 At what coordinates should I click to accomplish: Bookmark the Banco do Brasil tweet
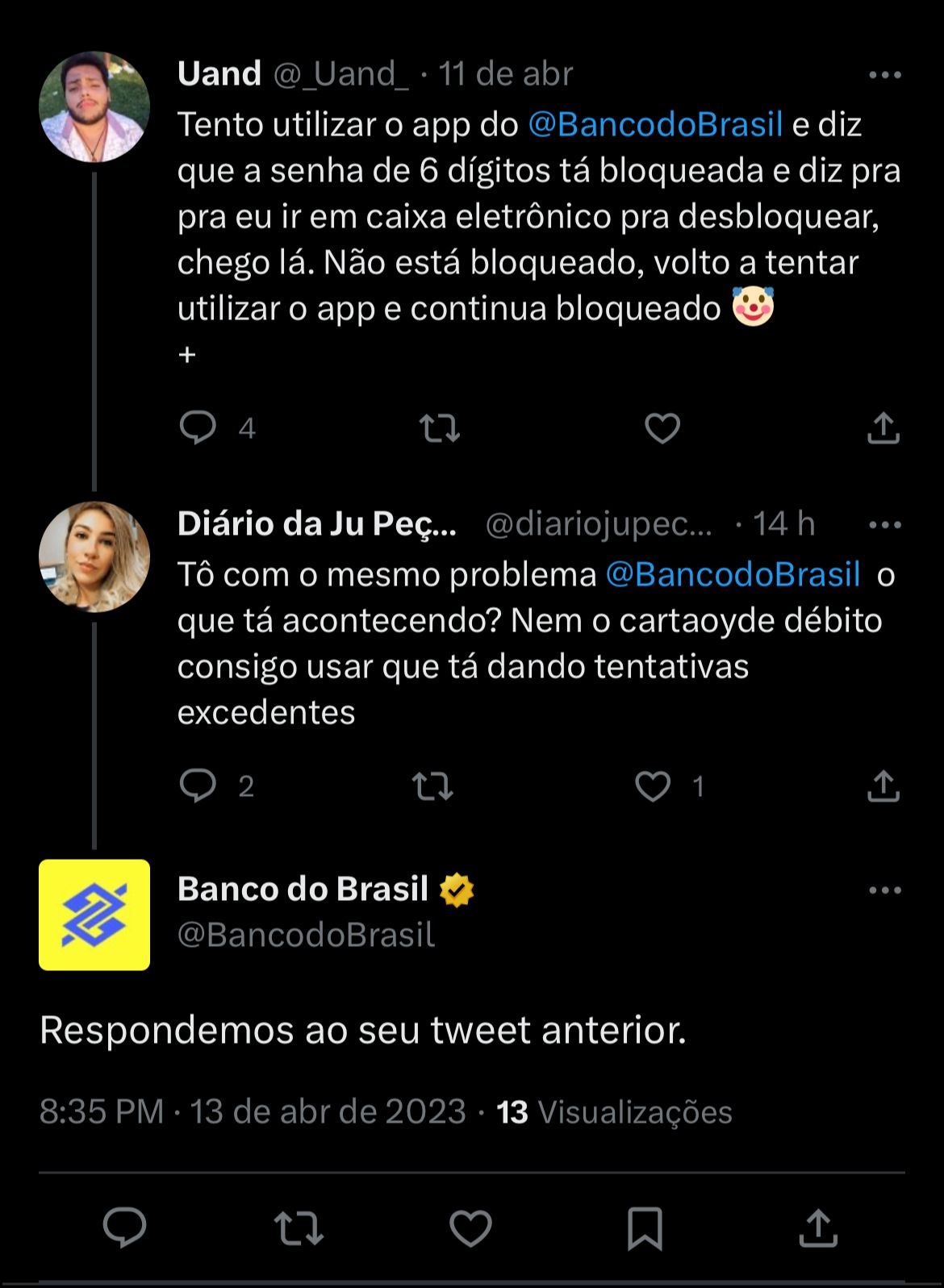click(645, 1228)
